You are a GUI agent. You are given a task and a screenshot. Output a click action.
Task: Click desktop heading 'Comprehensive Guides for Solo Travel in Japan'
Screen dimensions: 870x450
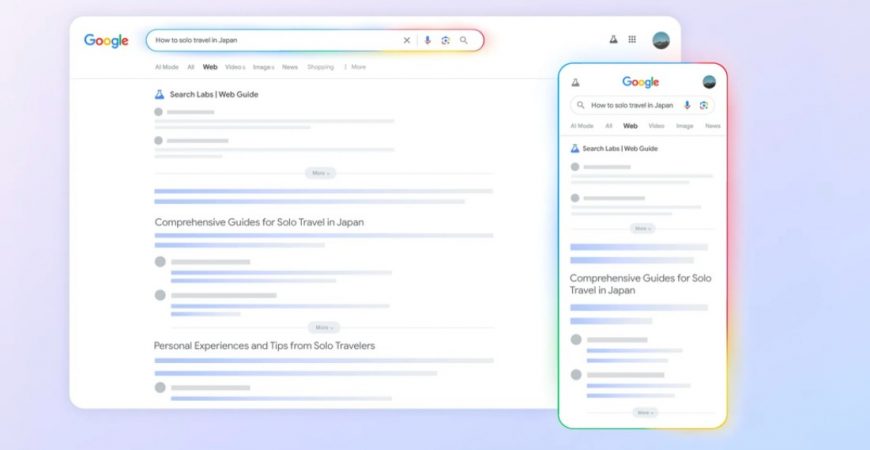point(259,222)
